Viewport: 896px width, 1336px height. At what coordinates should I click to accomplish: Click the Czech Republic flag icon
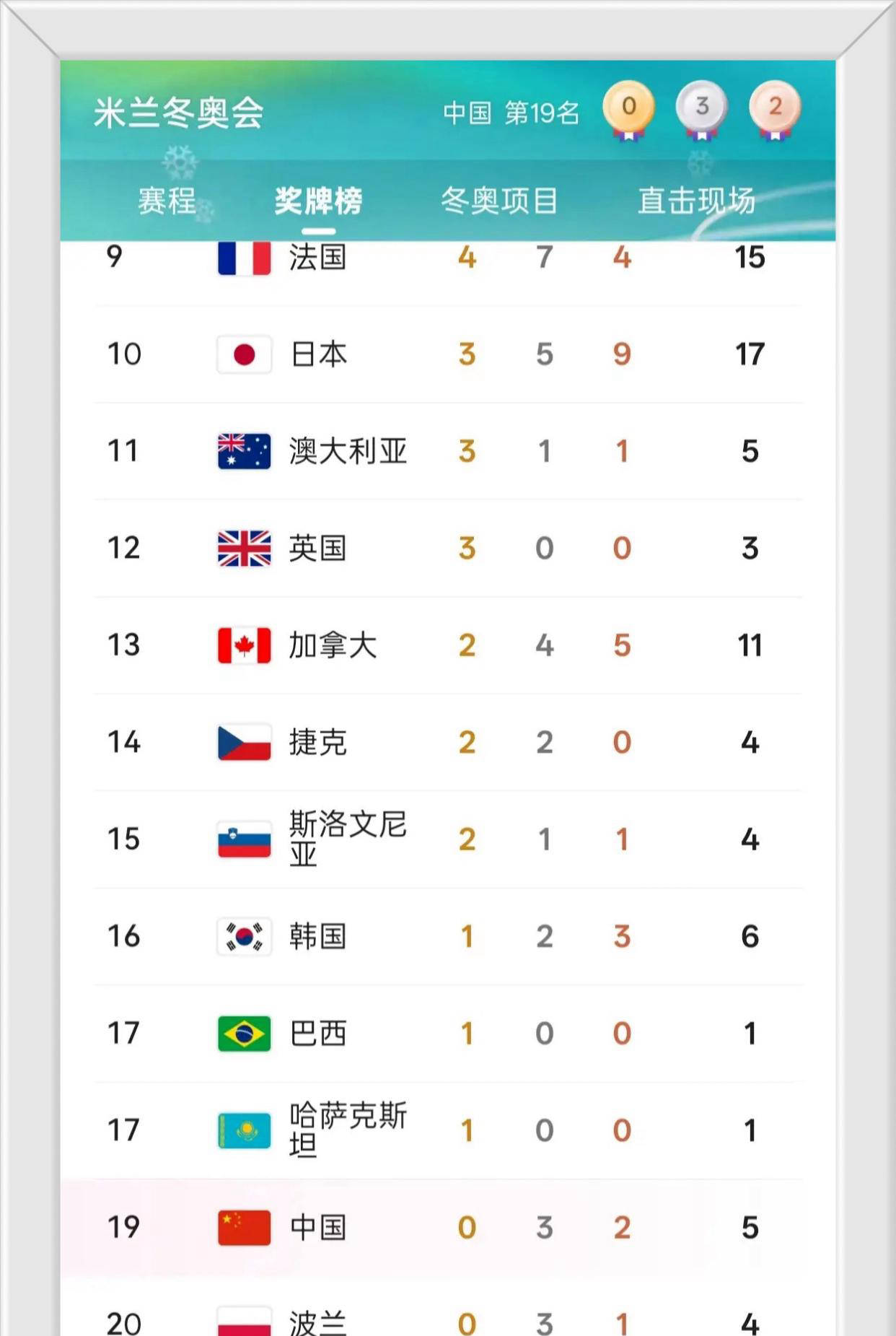tap(245, 743)
